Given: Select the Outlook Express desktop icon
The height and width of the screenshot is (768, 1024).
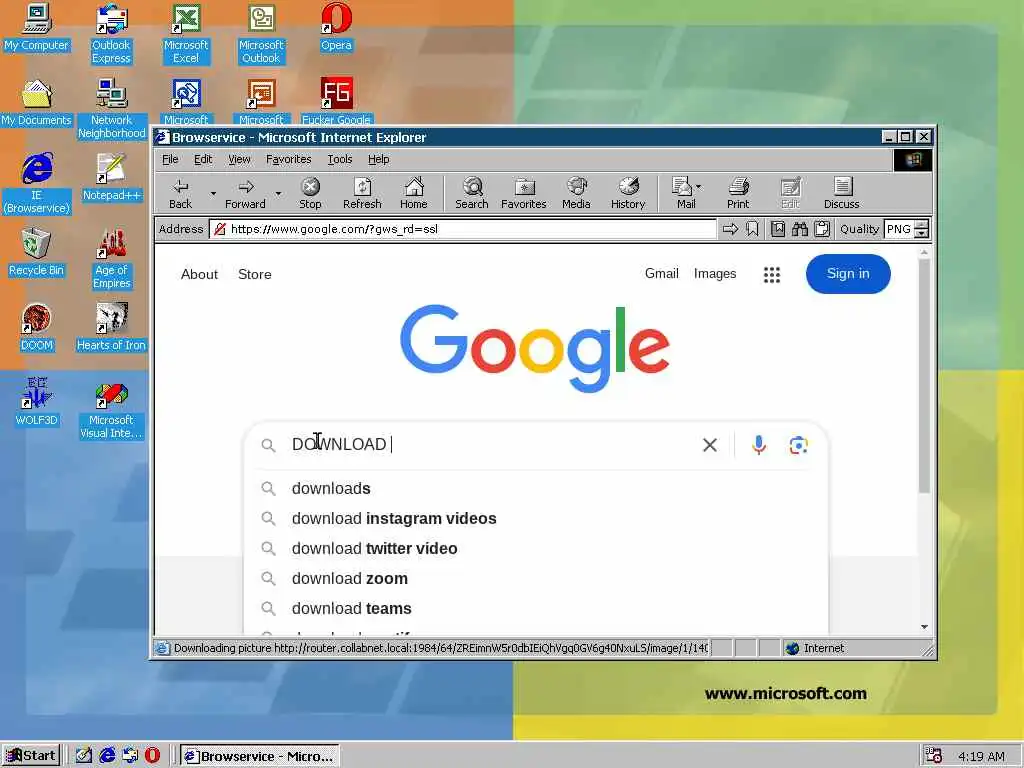Looking at the screenshot, I should pos(111,34).
